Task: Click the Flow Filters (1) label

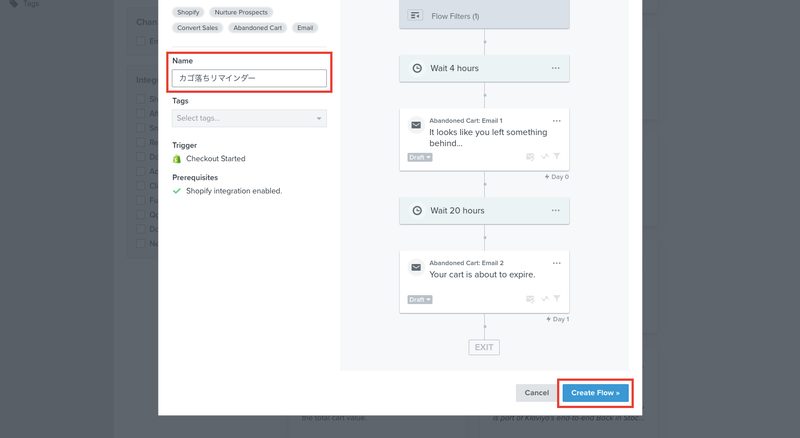Action: pos(455,16)
